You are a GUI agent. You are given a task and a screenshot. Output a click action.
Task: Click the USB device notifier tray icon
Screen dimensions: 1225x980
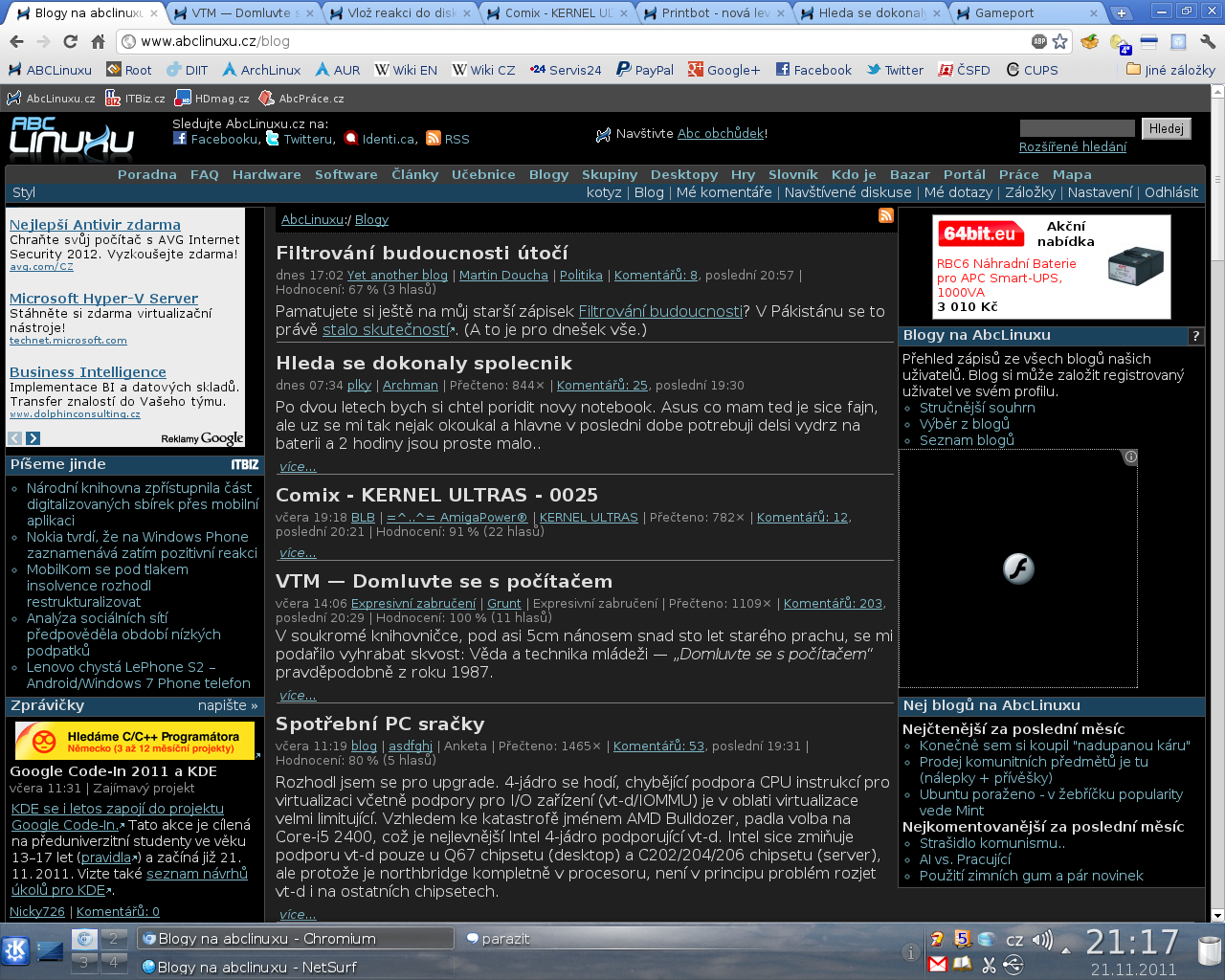point(1014,964)
